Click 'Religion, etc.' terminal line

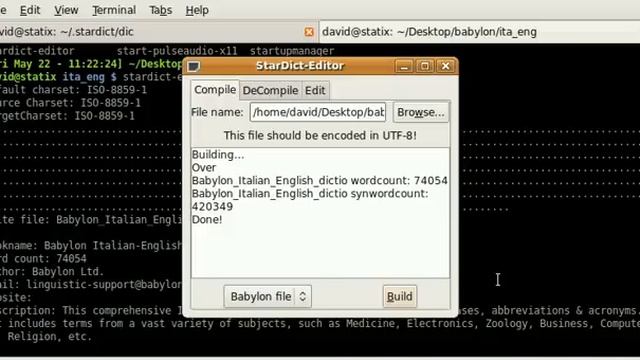point(49,337)
